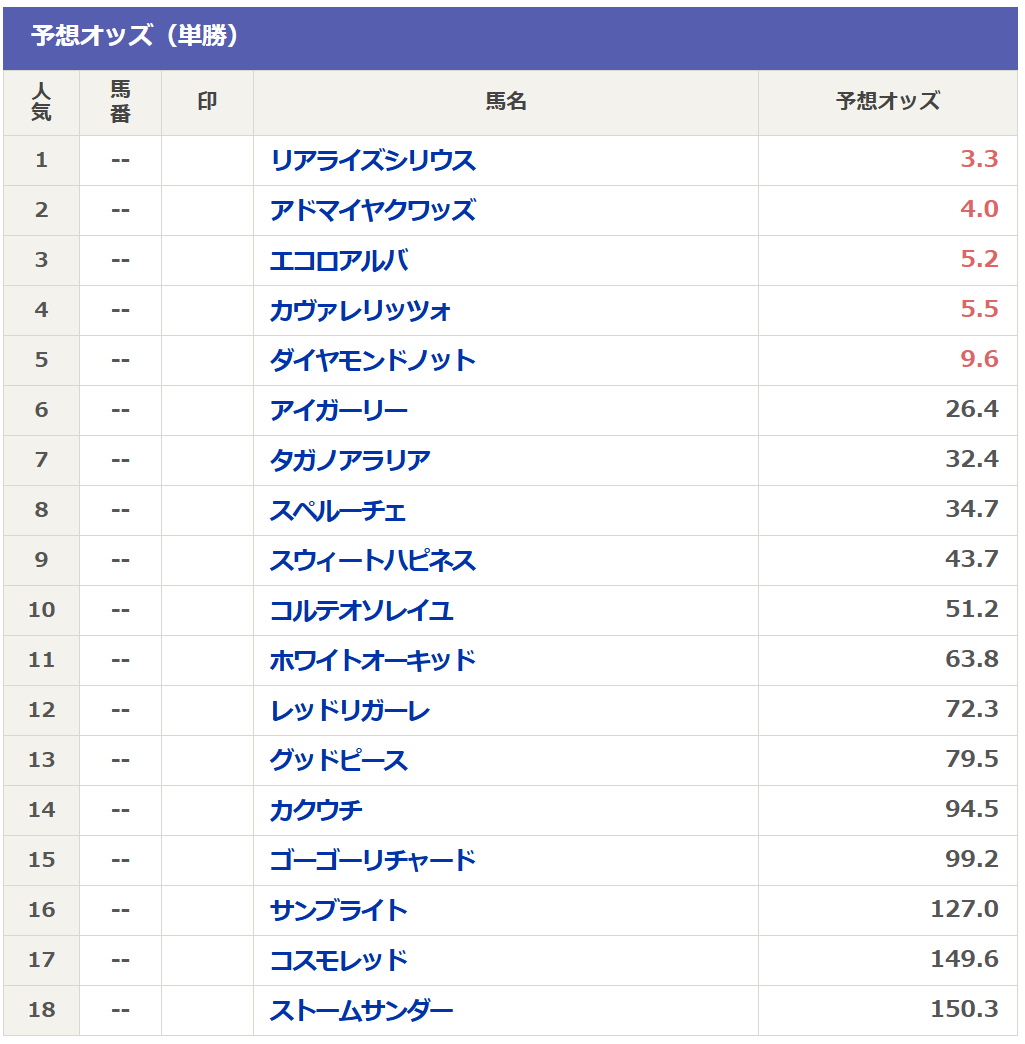Open エコロアルバ horse page

[339, 261]
